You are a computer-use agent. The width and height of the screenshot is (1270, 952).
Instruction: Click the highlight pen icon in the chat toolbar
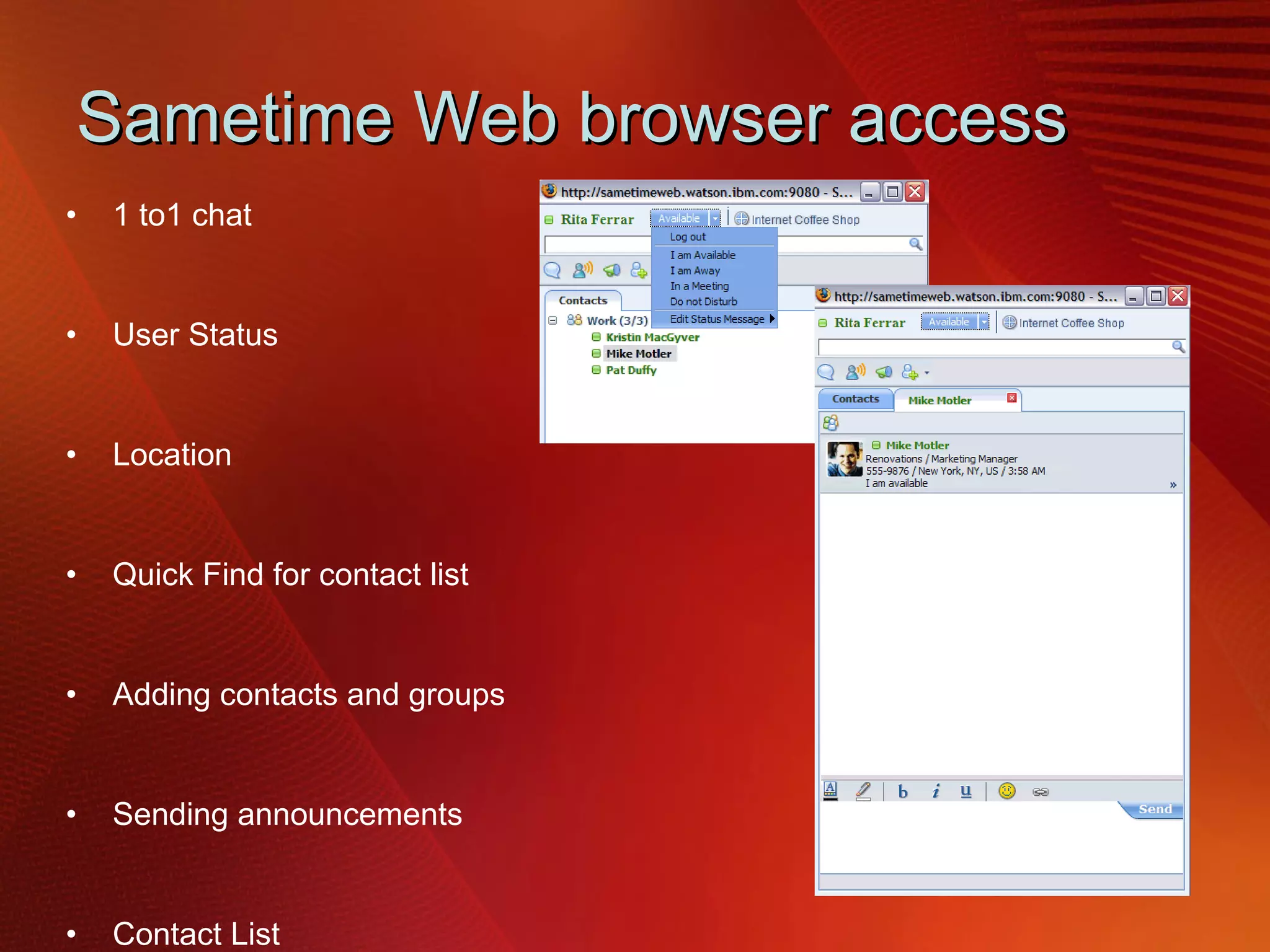(x=863, y=791)
